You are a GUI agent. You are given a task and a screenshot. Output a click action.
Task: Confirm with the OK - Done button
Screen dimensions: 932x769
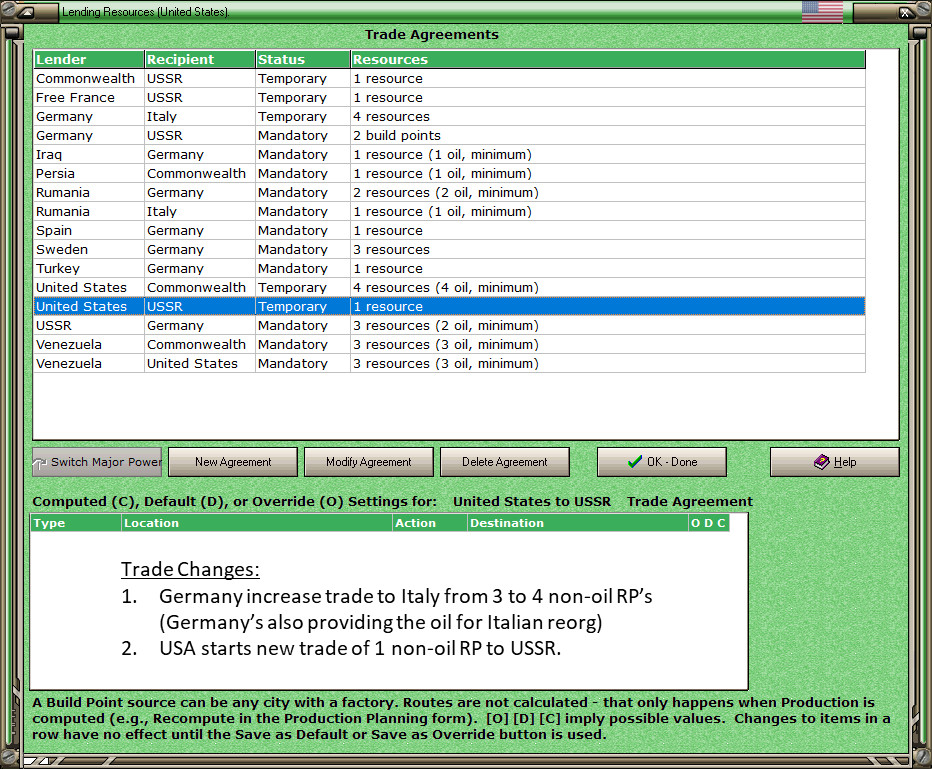coord(662,462)
